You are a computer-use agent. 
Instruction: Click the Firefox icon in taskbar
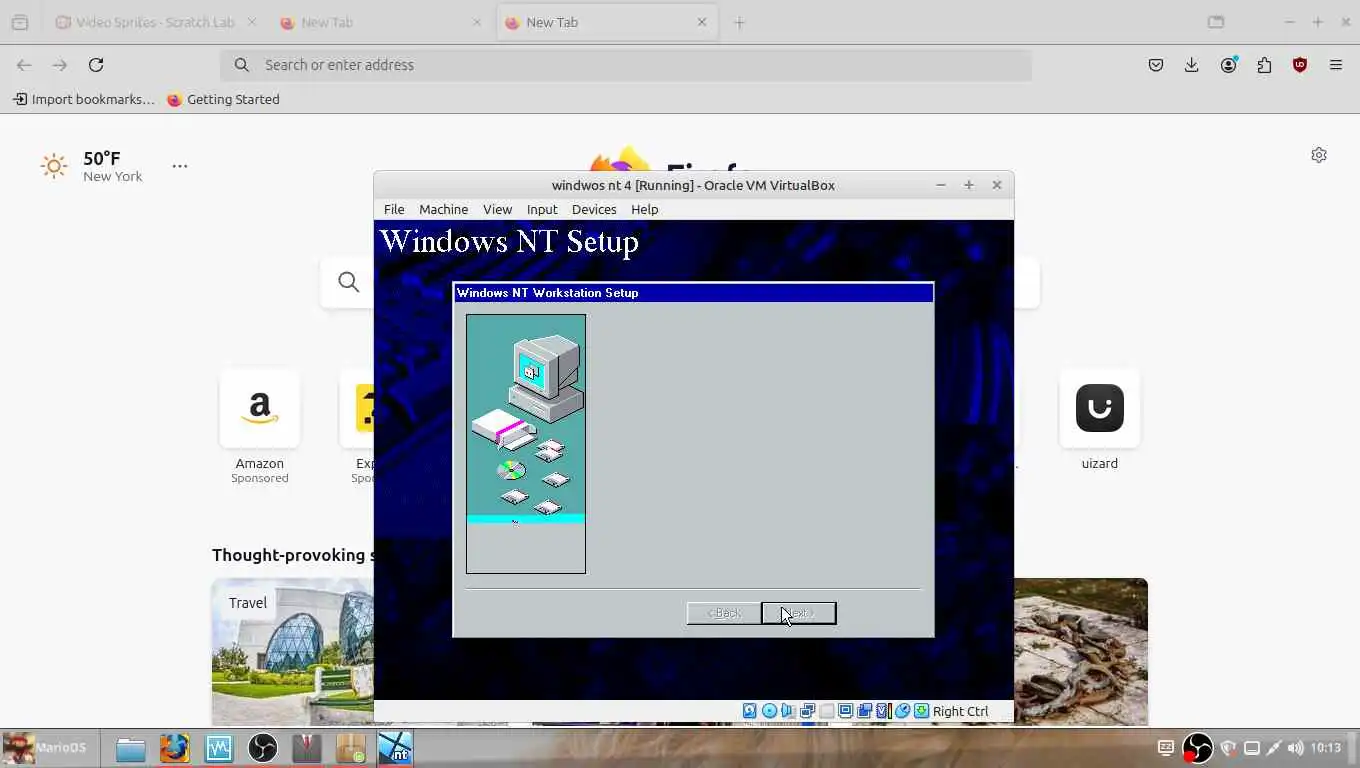pyautogui.click(x=175, y=748)
